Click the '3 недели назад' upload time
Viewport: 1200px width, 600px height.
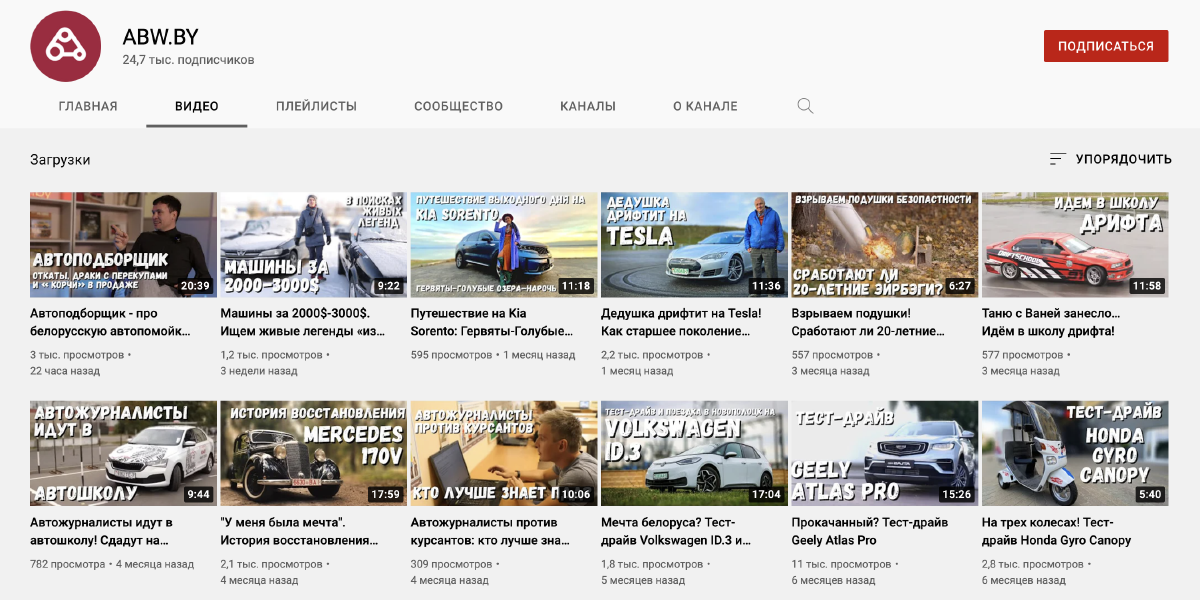point(259,371)
